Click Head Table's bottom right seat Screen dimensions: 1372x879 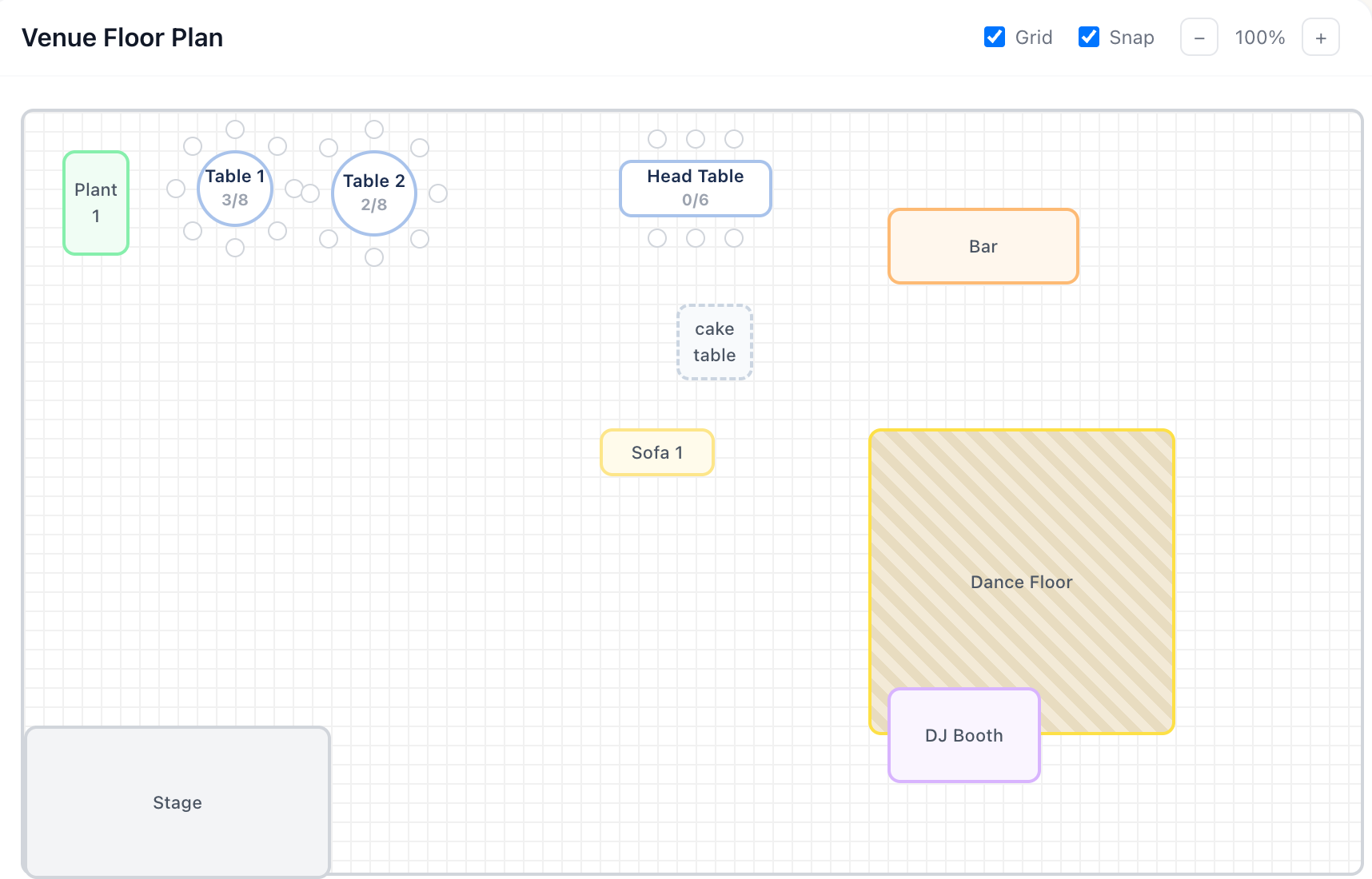pyautogui.click(x=734, y=238)
